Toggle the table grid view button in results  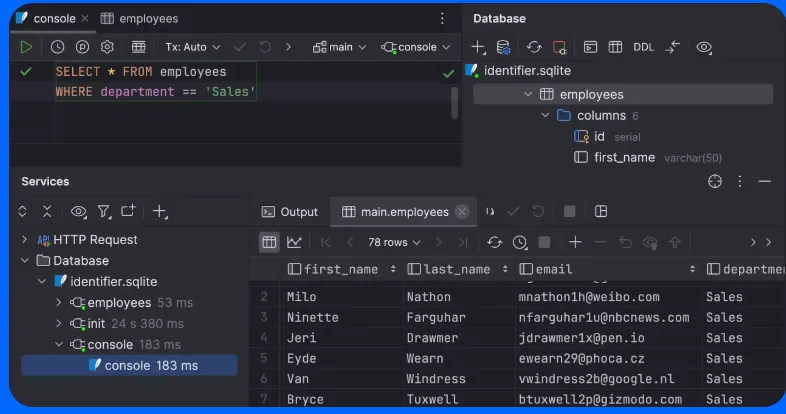268,242
